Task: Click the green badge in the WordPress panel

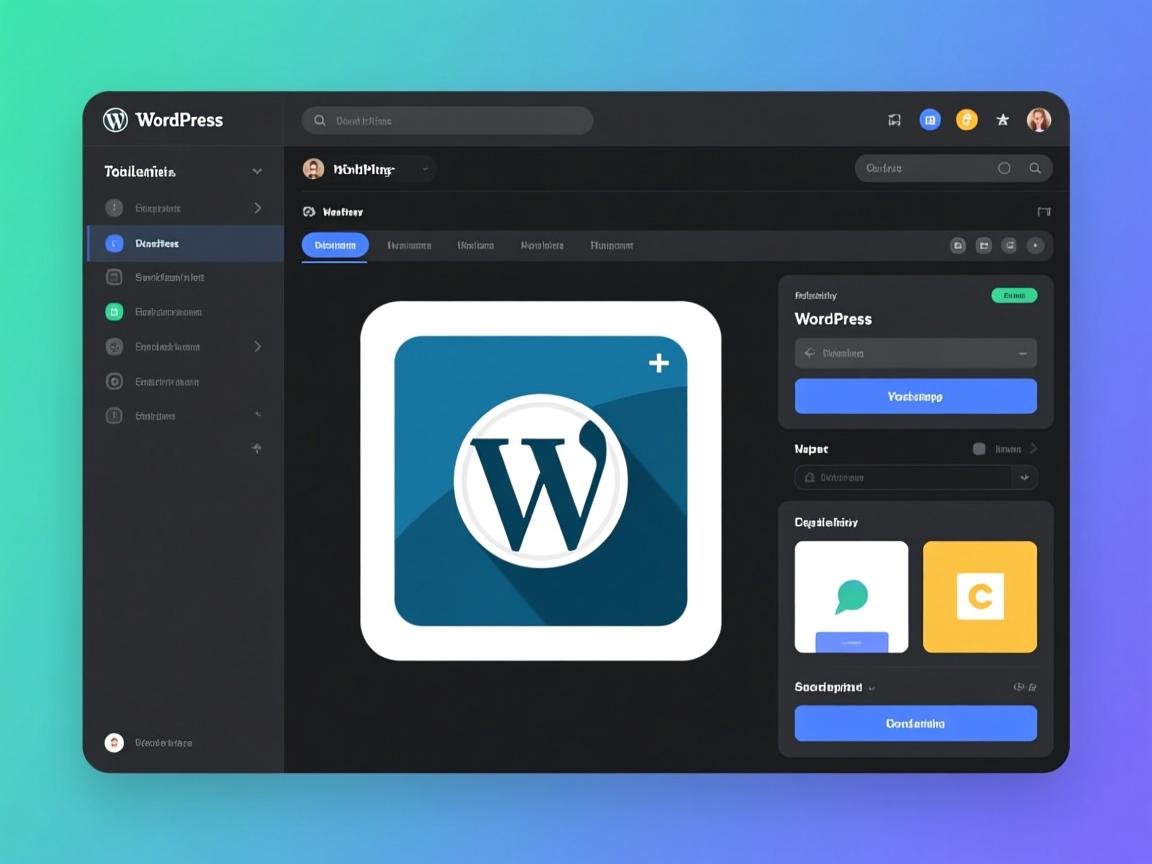Action: (x=1014, y=295)
